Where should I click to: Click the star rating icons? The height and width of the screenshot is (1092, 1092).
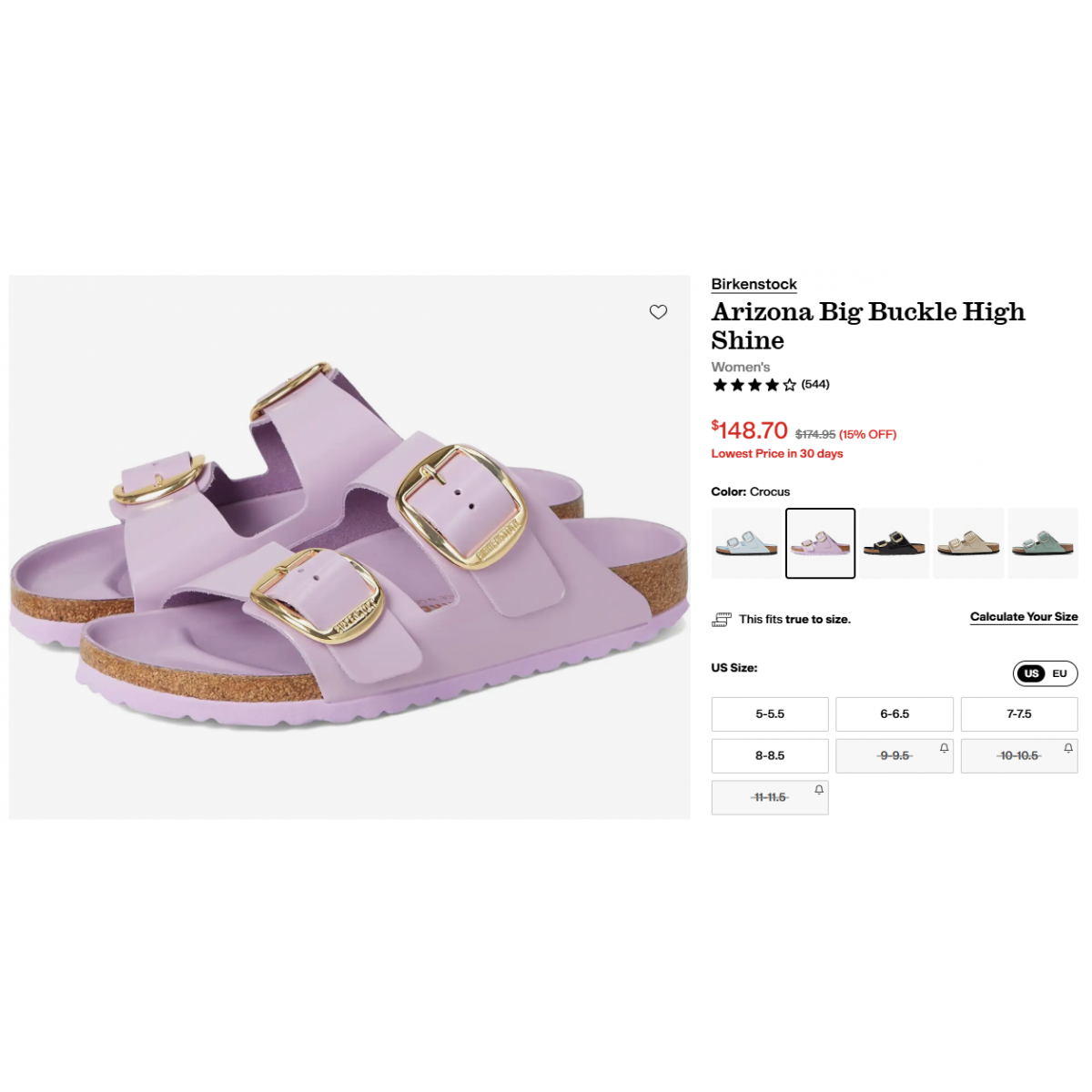coord(754,385)
